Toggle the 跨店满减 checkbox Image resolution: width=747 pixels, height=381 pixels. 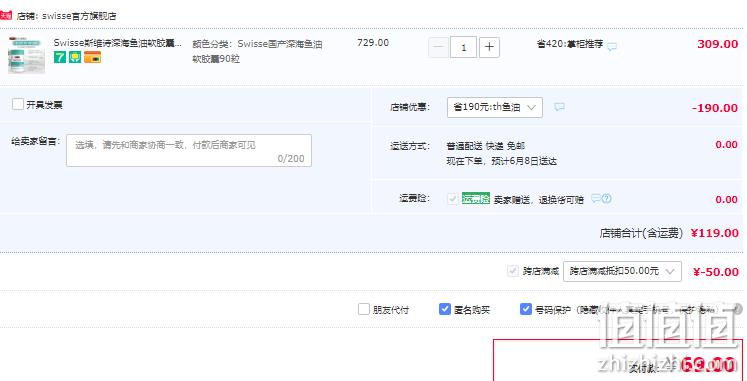click(x=513, y=271)
